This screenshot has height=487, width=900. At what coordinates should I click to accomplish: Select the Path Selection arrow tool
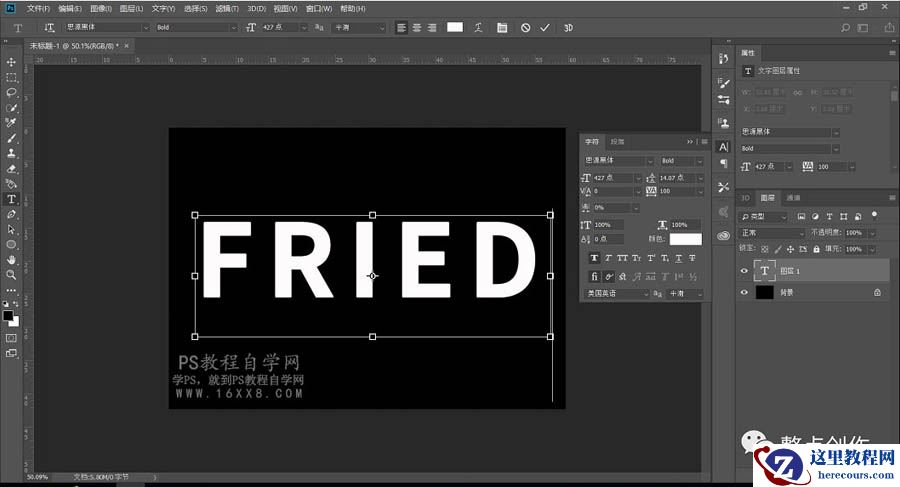[x=11, y=229]
